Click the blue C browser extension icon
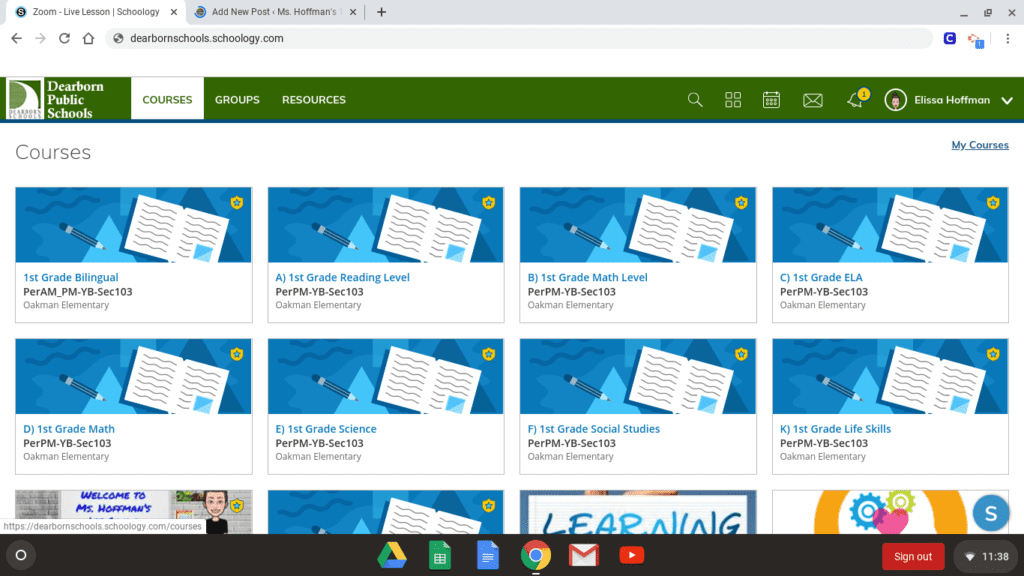The image size is (1024, 576). pyautogui.click(x=950, y=39)
